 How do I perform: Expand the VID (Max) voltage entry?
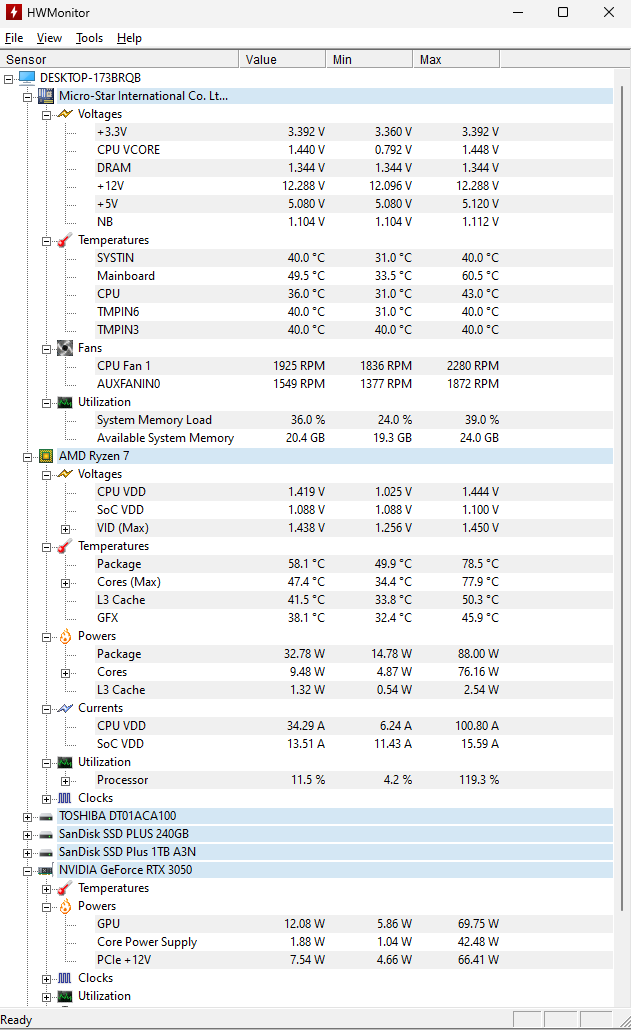point(66,529)
